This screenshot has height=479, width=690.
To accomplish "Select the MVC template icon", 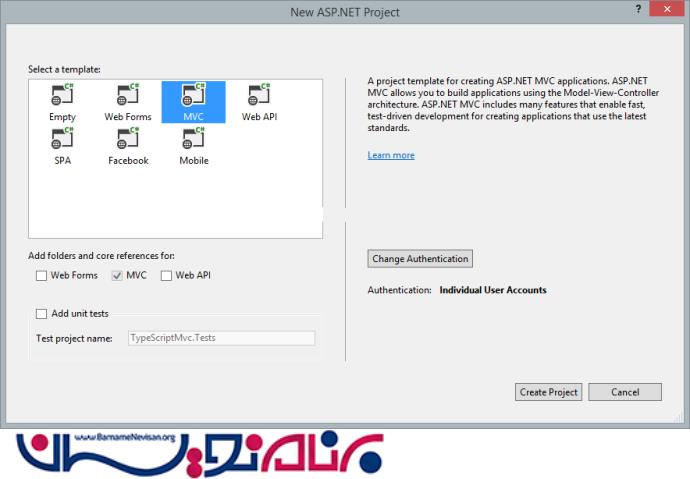I will point(193,95).
